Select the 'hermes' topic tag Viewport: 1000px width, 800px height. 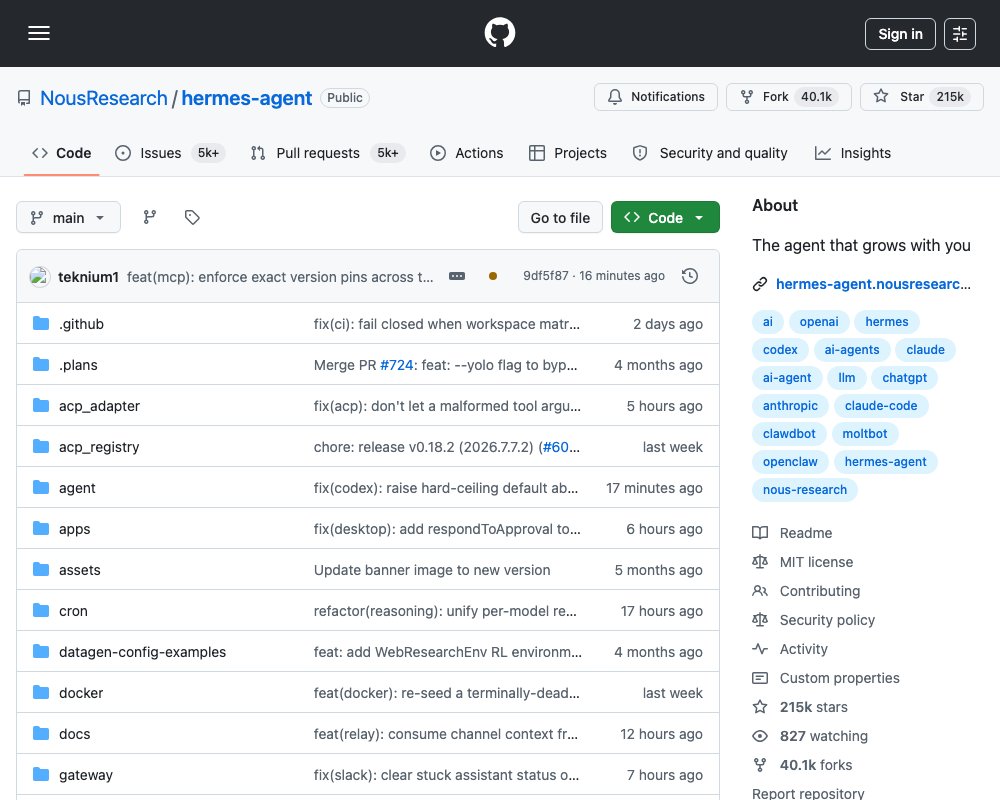(x=886, y=322)
